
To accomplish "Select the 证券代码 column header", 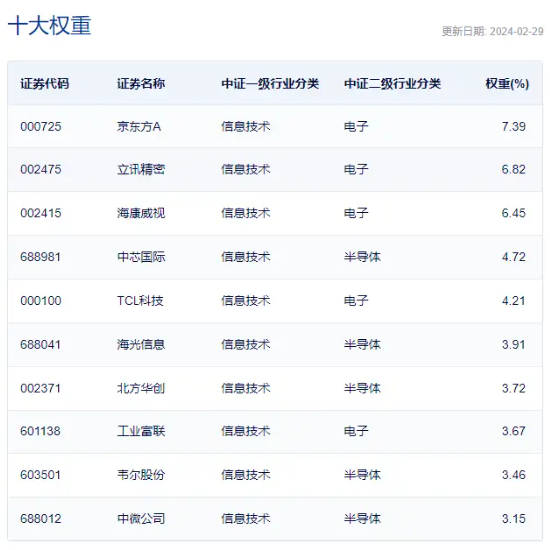I will pos(45,84).
